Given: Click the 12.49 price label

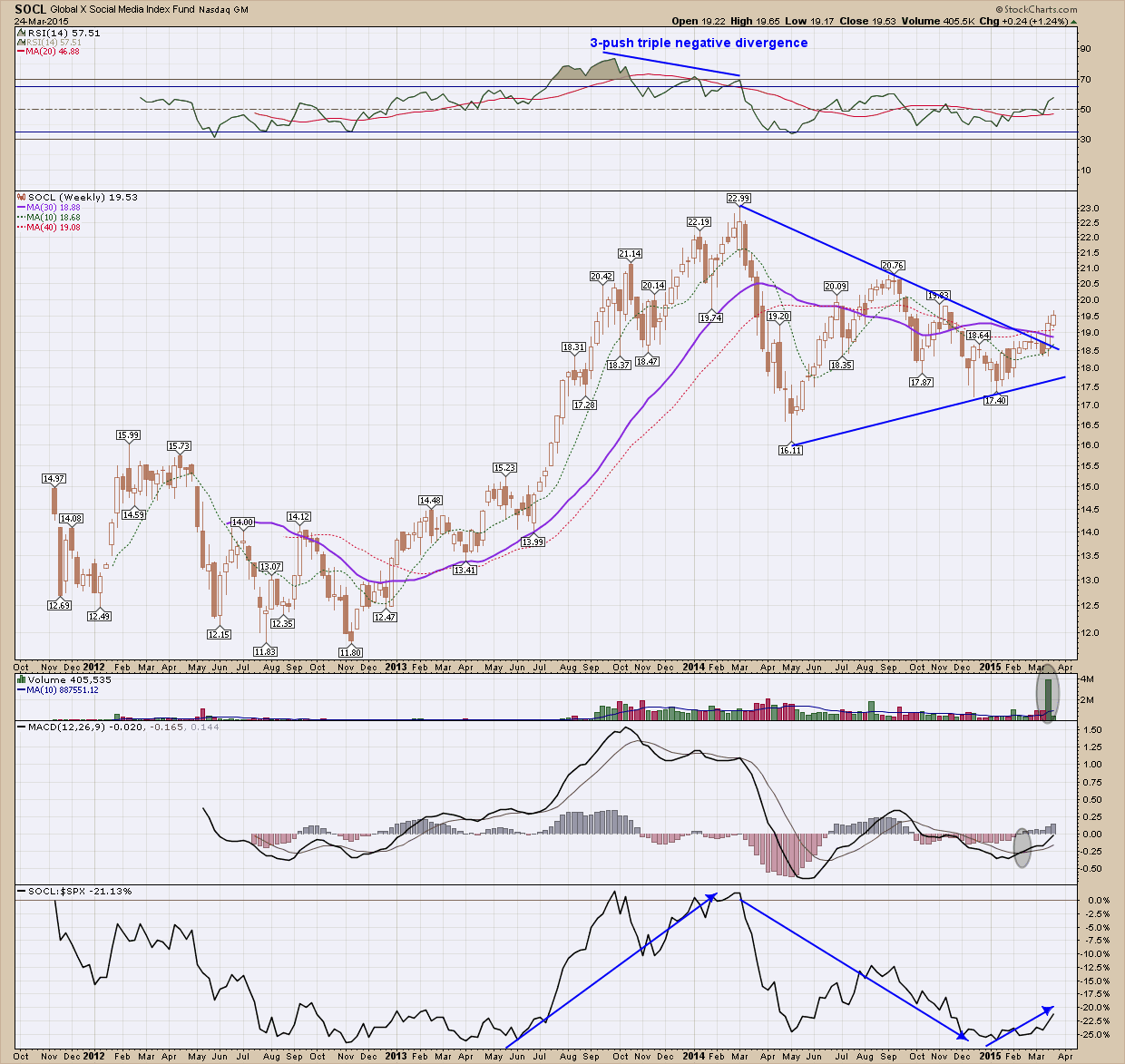Looking at the screenshot, I should [x=99, y=616].
